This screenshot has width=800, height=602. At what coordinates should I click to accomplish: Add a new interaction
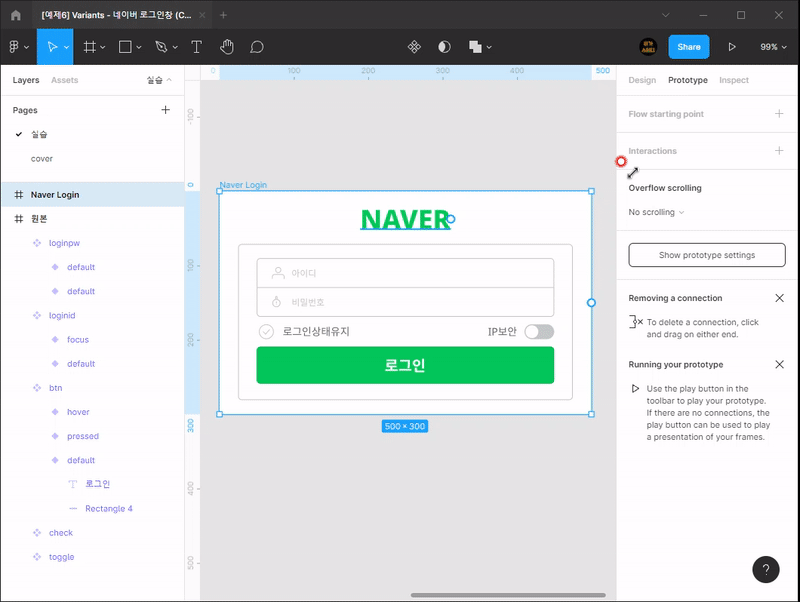[779, 150]
